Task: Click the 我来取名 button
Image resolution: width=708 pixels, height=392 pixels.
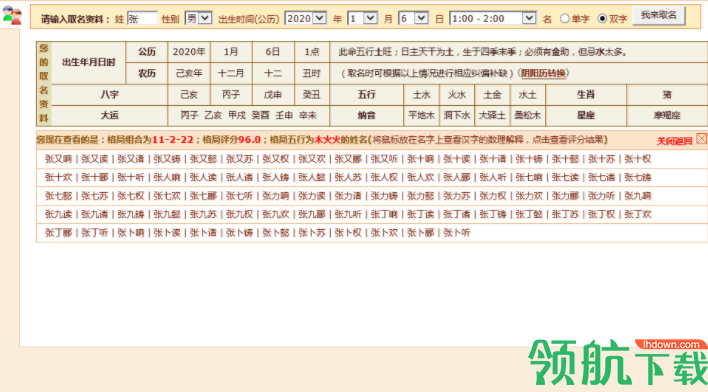Action: pos(659,15)
